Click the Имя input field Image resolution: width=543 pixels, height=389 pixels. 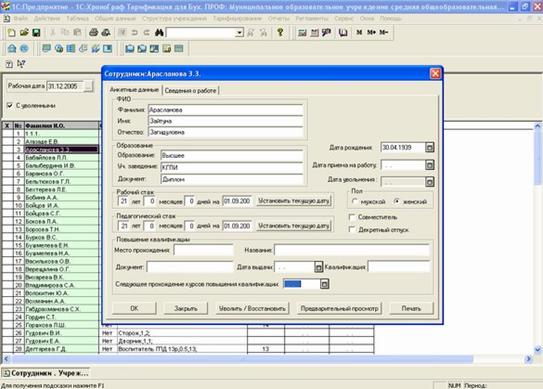click(225, 121)
